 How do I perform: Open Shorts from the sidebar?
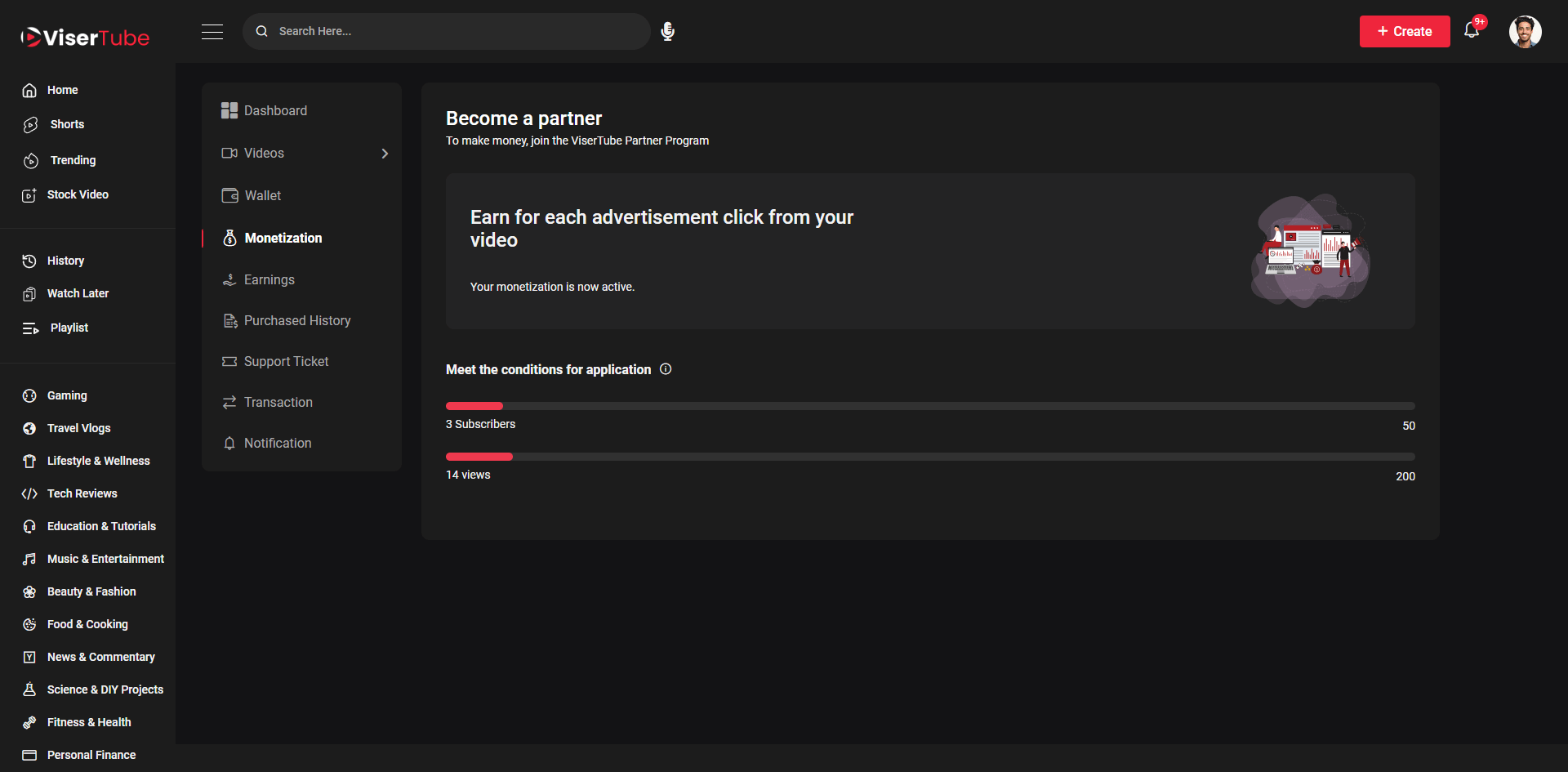pyautogui.click(x=67, y=124)
